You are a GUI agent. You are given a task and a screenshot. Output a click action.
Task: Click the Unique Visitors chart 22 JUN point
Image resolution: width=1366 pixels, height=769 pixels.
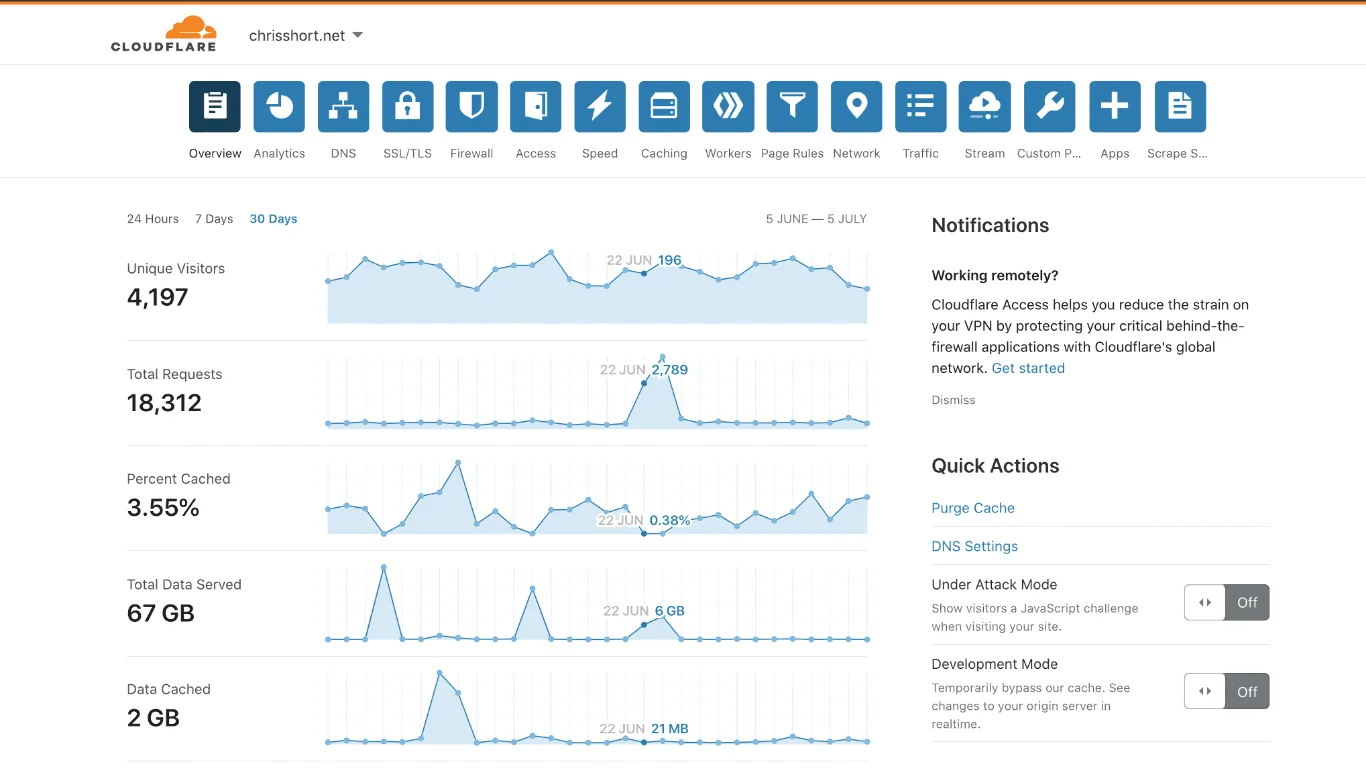[644, 273]
